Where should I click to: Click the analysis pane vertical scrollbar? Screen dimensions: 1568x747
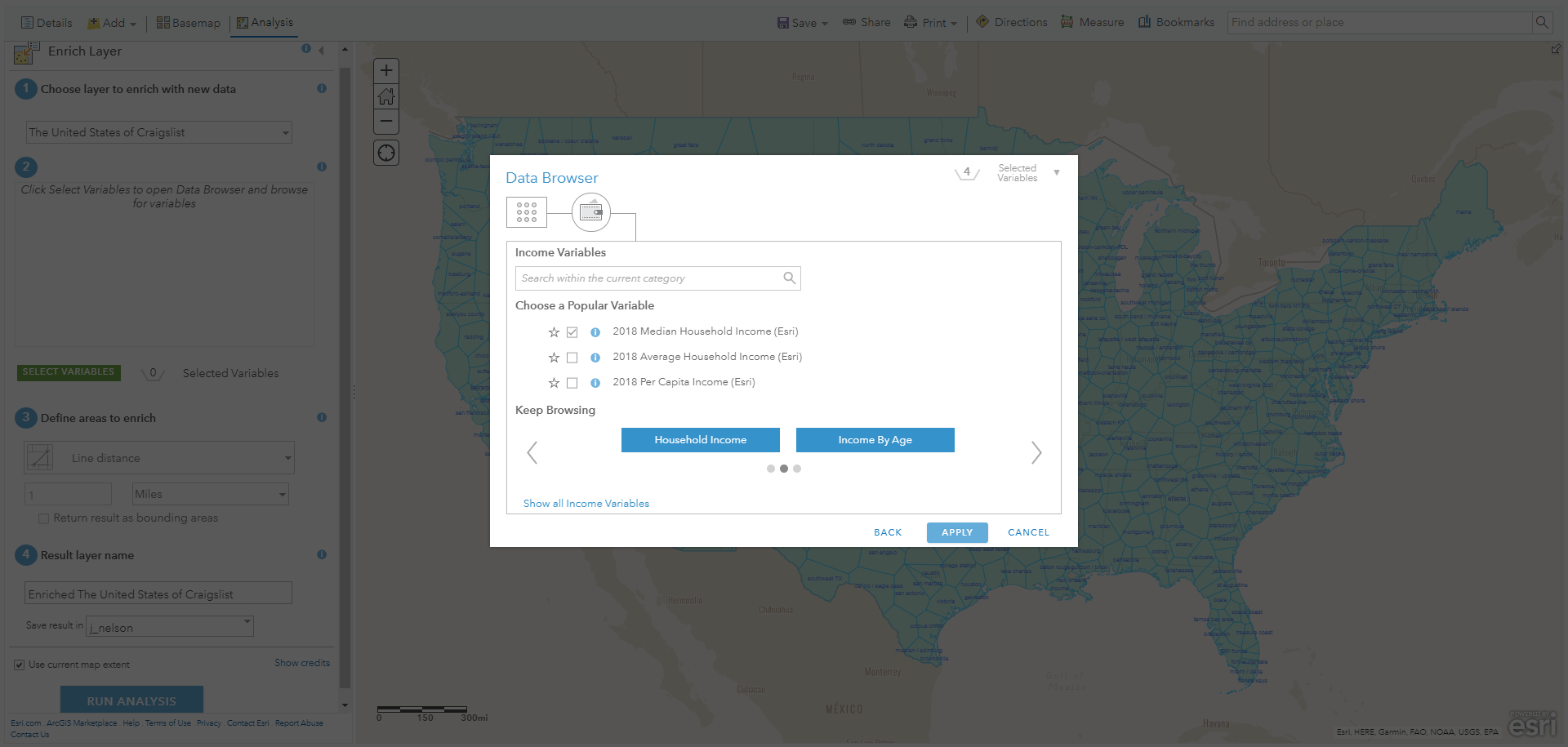345,376
